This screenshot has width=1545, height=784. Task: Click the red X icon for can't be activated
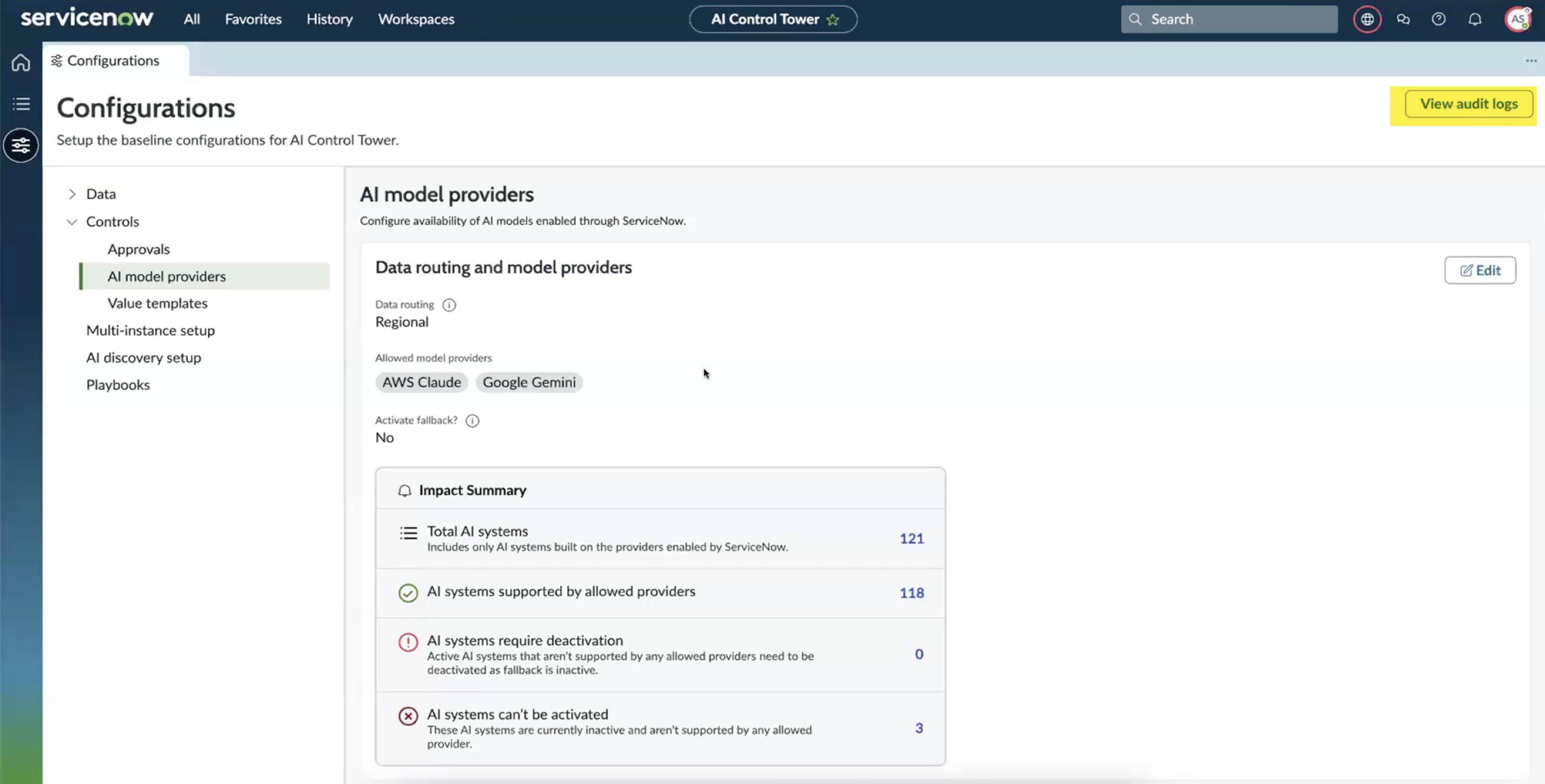(x=408, y=716)
